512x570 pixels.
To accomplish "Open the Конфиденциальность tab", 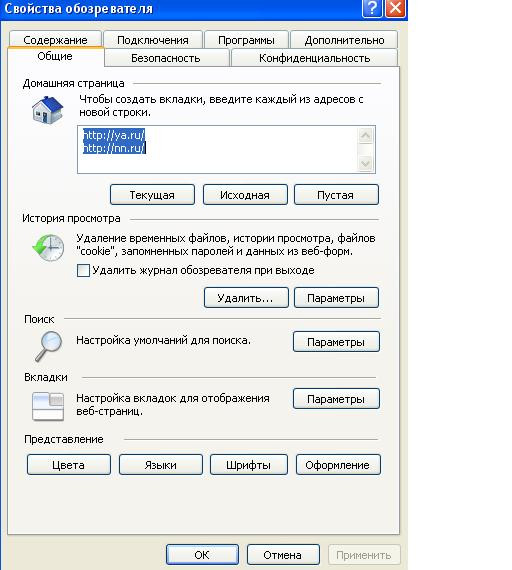I will click(x=315, y=58).
